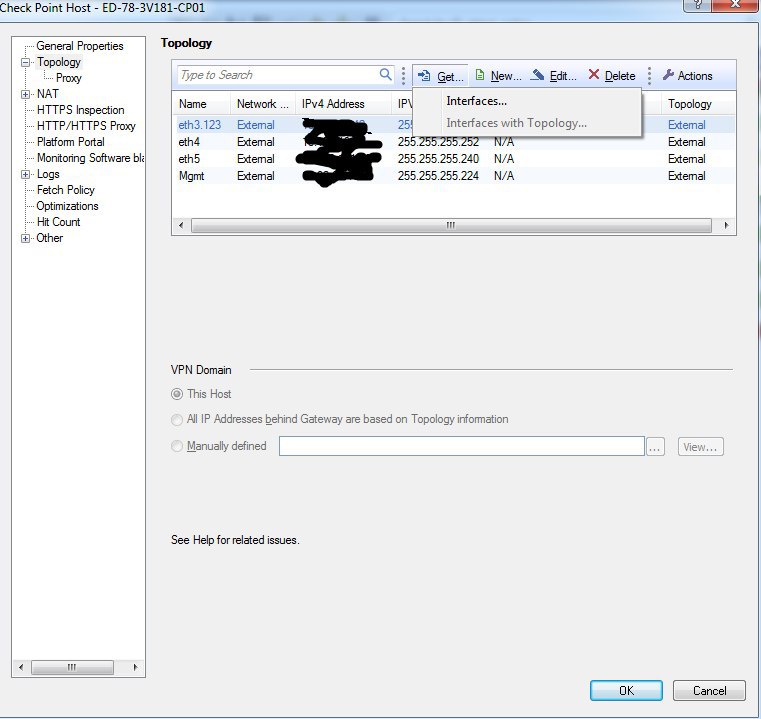The image size is (761, 719).
Task: Open Hit Count page
Action: click(x=58, y=222)
